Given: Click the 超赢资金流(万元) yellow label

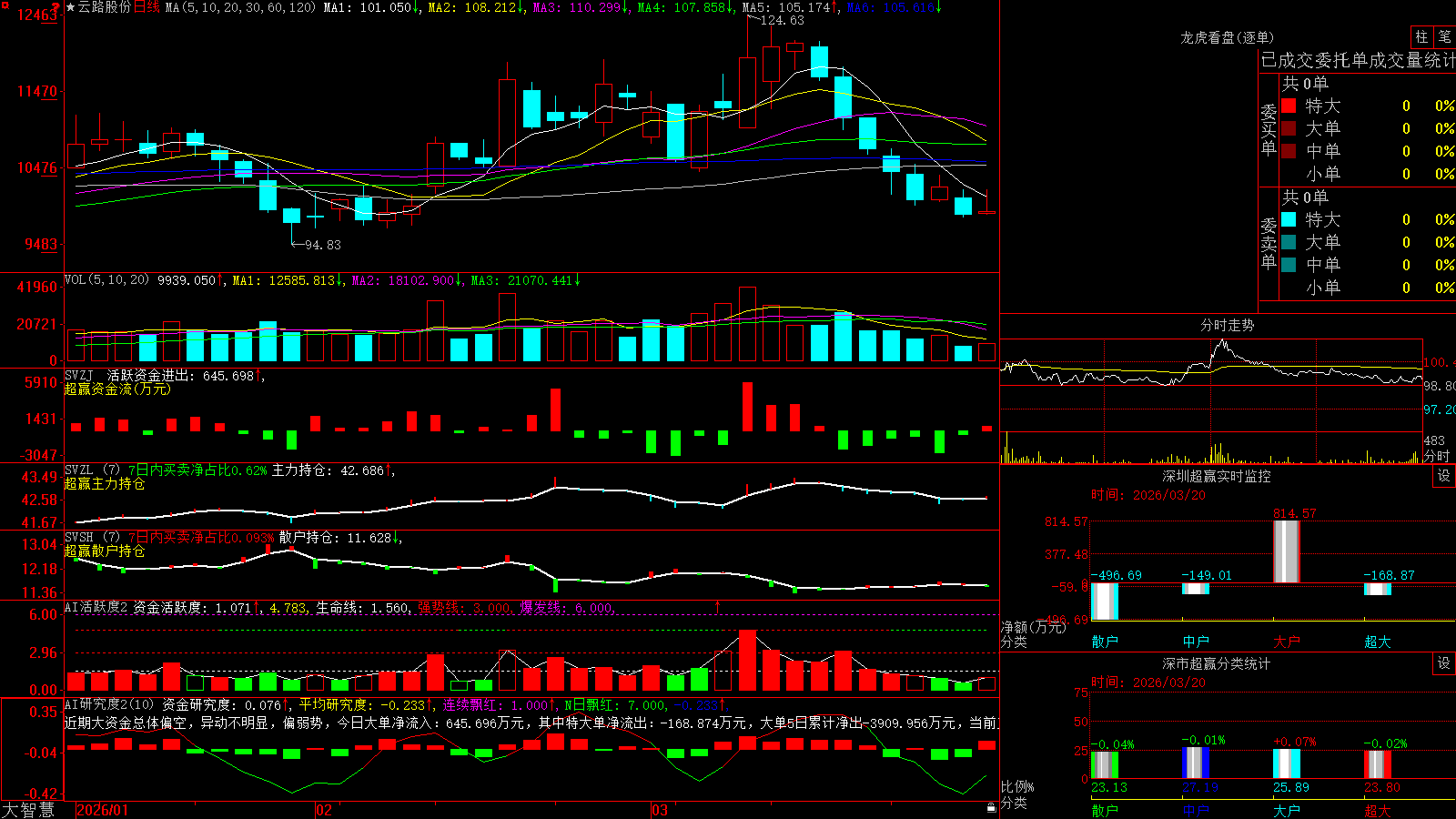Looking at the screenshot, I should (117, 389).
